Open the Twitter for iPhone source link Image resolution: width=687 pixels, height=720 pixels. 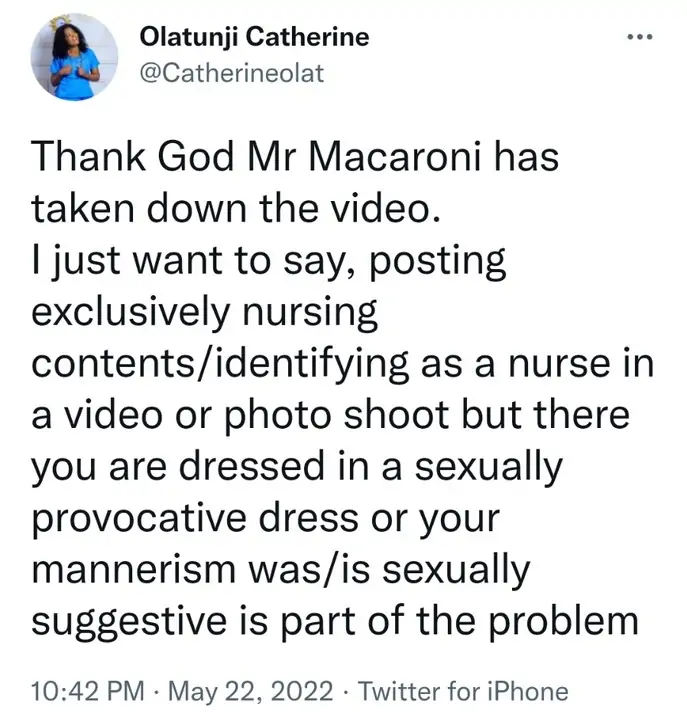point(463,690)
